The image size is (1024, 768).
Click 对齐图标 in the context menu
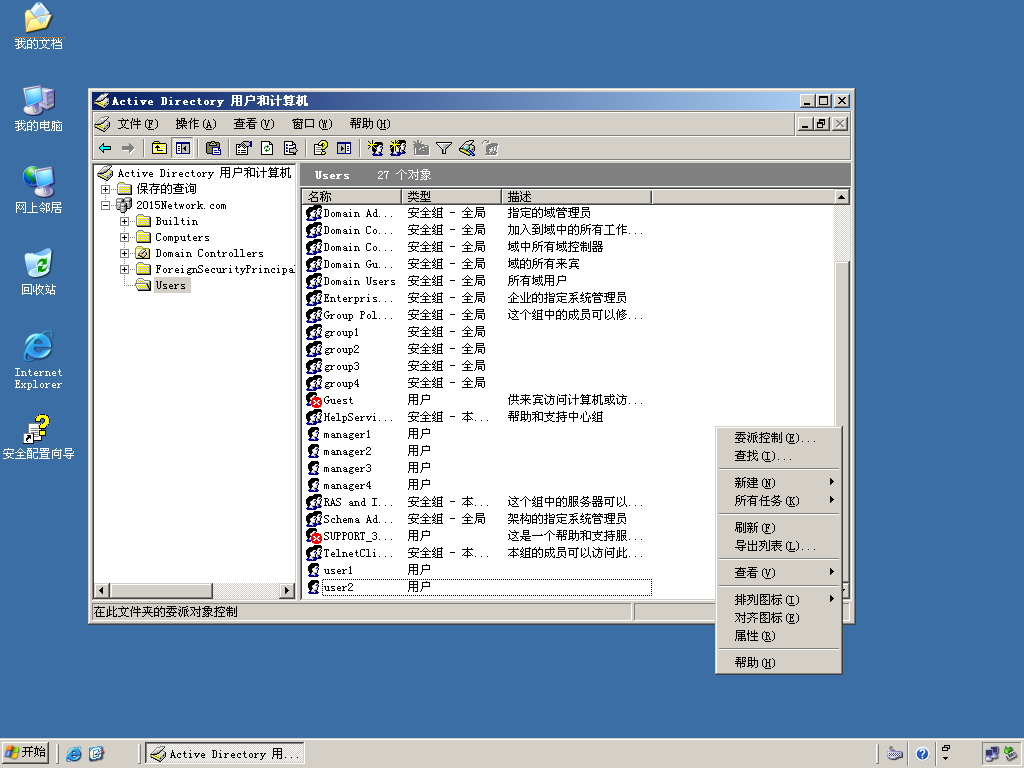click(778, 618)
